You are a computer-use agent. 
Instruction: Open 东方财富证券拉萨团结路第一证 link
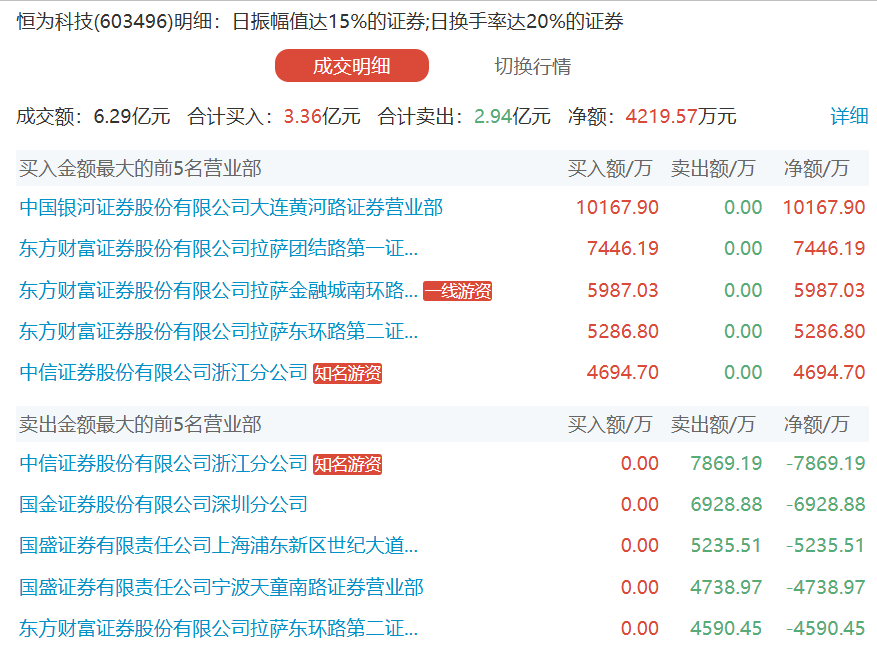point(219,248)
